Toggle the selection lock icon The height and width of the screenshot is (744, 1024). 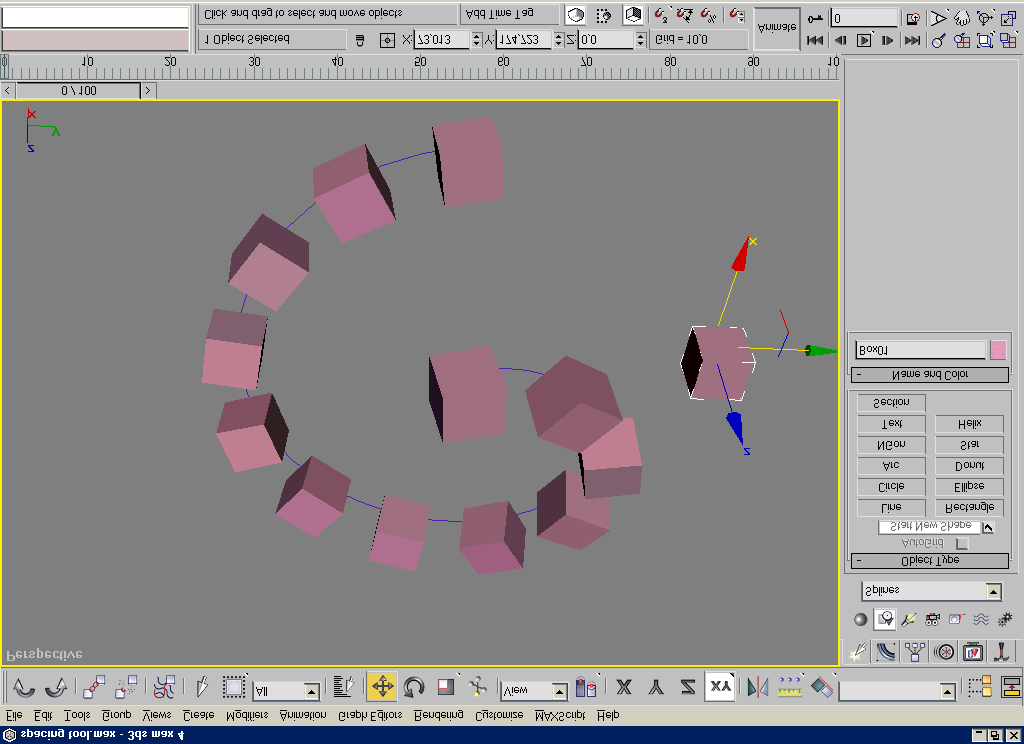tap(359, 40)
